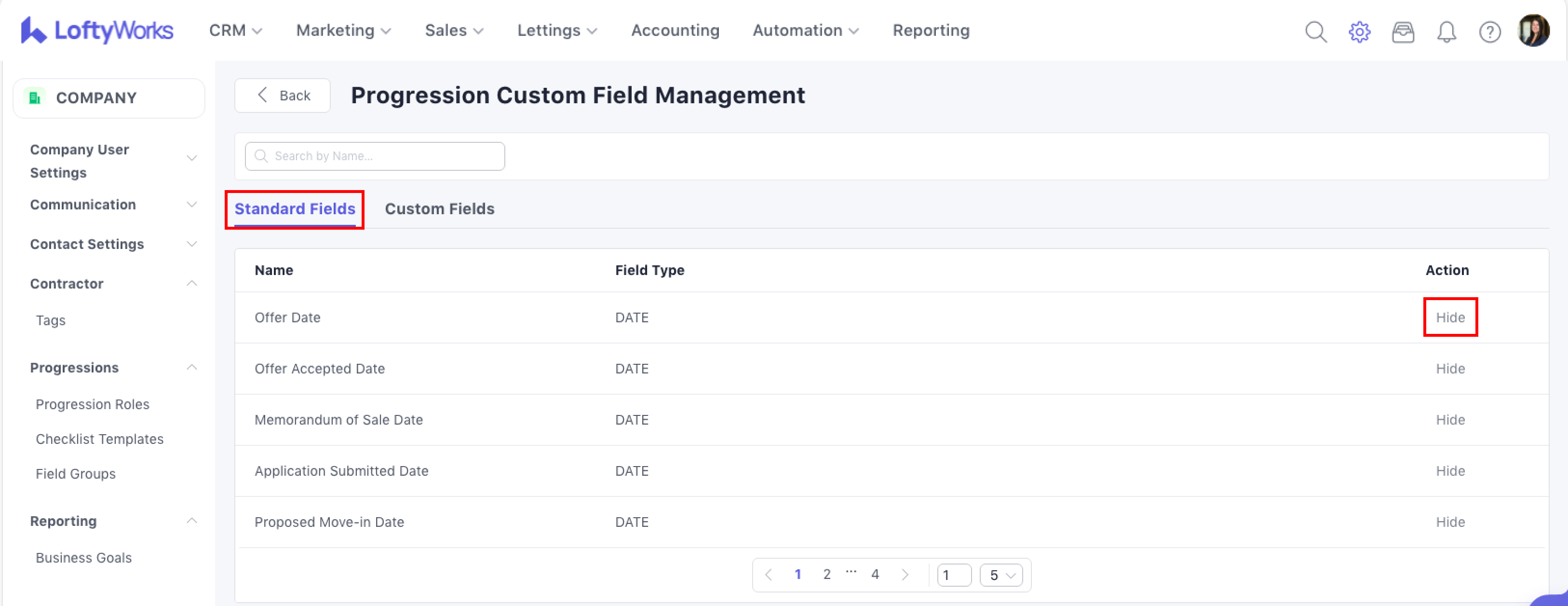This screenshot has height=606, width=1568.
Task: Open notifications bell icon
Action: (x=1446, y=32)
